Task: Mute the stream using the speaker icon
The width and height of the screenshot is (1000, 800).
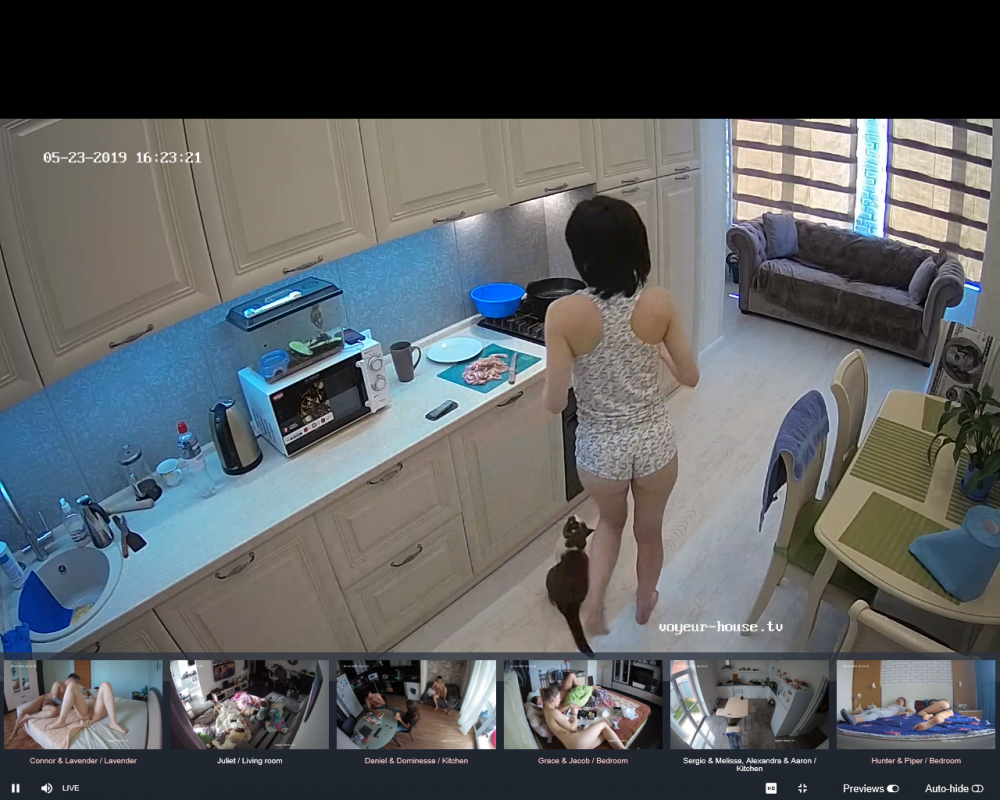Action: coord(46,788)
